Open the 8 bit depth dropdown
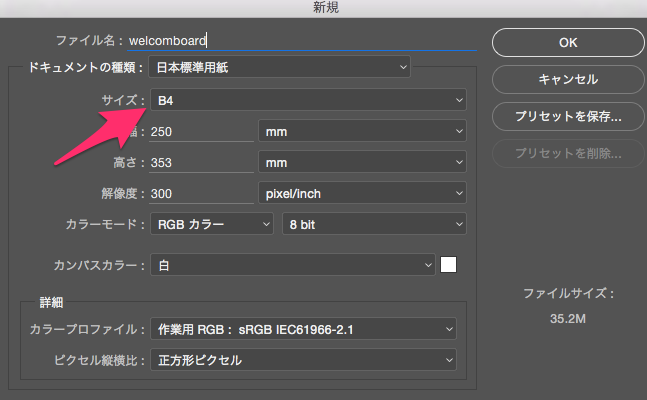The height and width of the screenshot is (400, 647). pyautogui.click(x=374, y=224)
